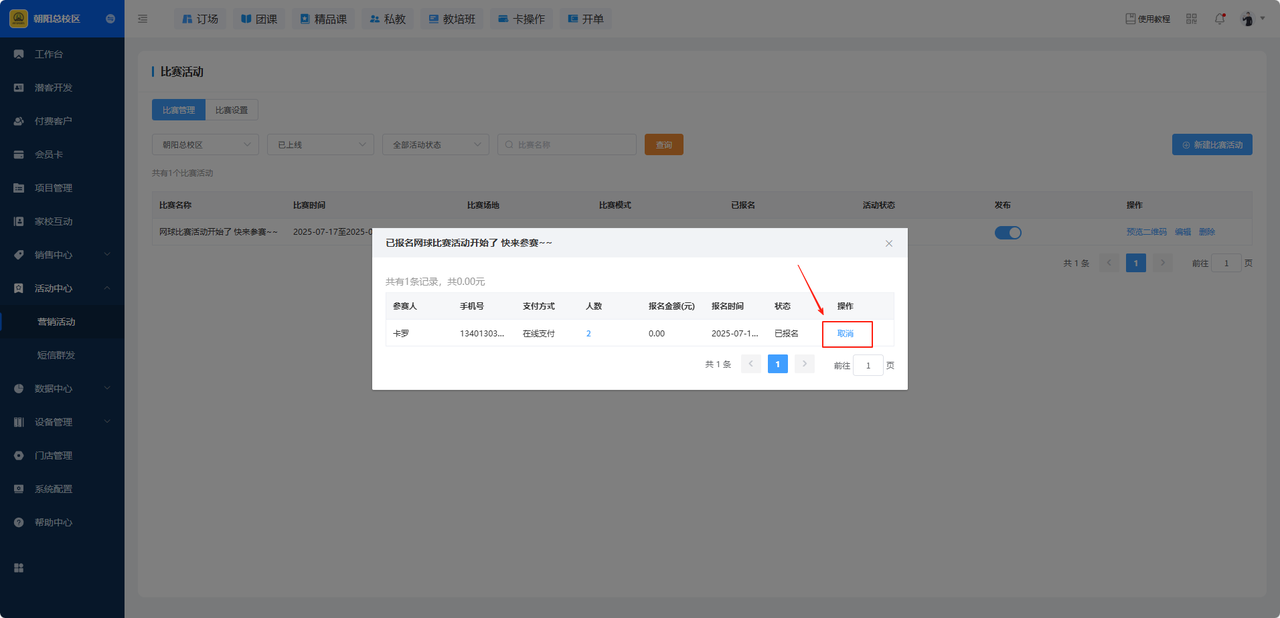Click the apps grid icon at sidebar bottom

point(19,568)
